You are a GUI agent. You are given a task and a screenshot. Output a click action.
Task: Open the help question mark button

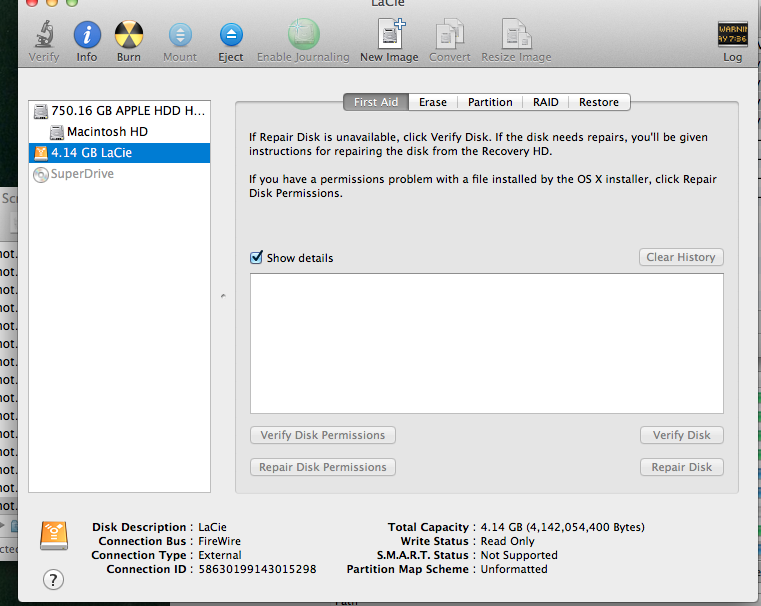[54, 579]
